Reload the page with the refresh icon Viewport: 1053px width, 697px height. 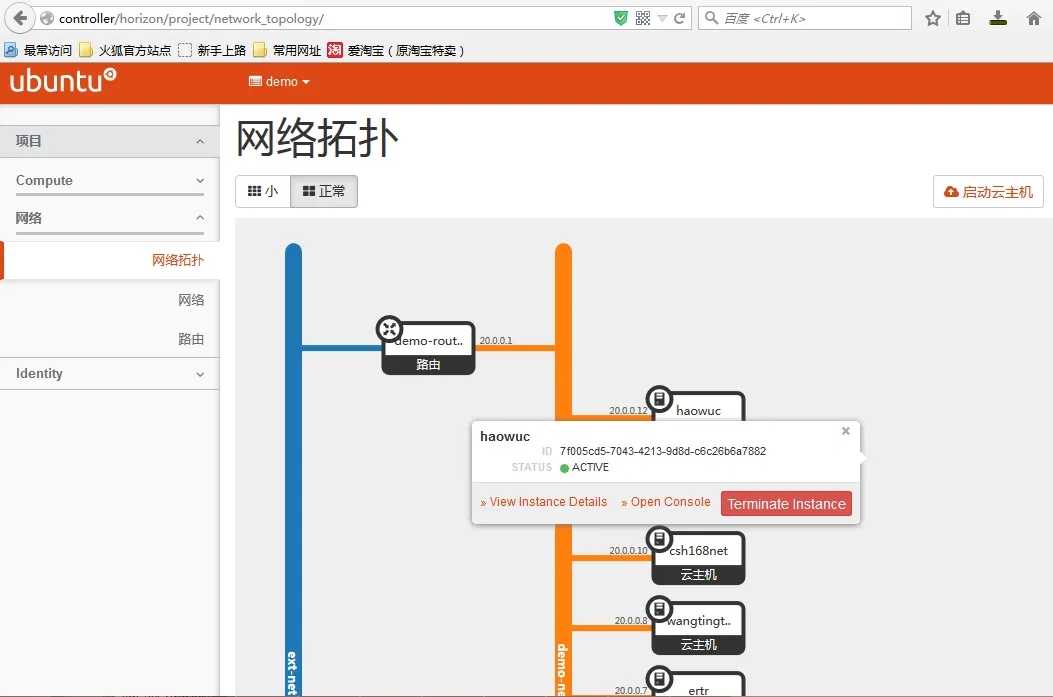click(680, 18)
